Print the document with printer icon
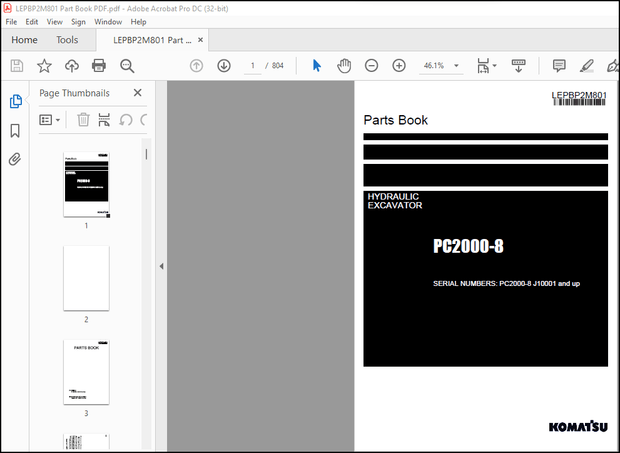Viewport: 620px width, 453px height. point(99,66)
